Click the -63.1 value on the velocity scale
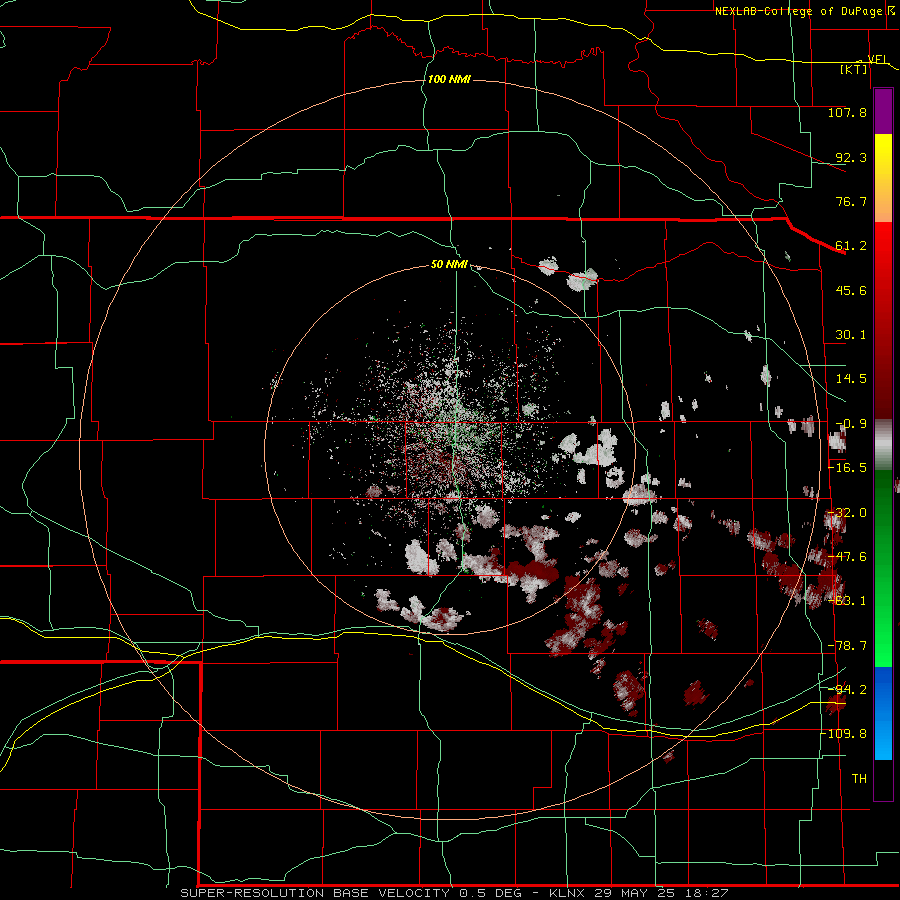 (x=847, y=601)
